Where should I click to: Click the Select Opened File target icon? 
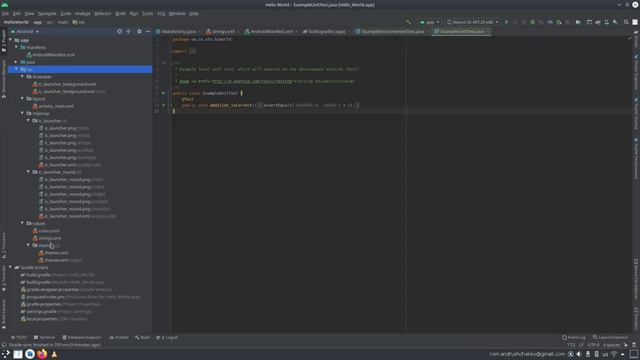click(119, 31)
